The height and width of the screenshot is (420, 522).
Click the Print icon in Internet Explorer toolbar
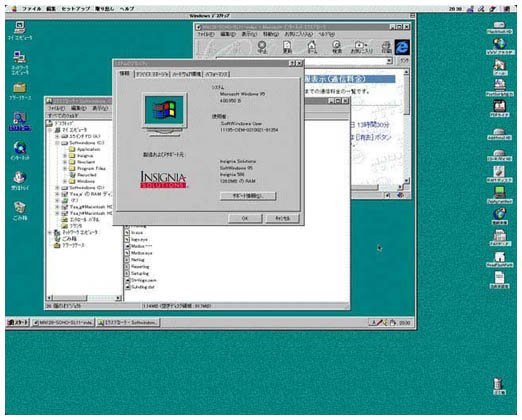(386, 47)
